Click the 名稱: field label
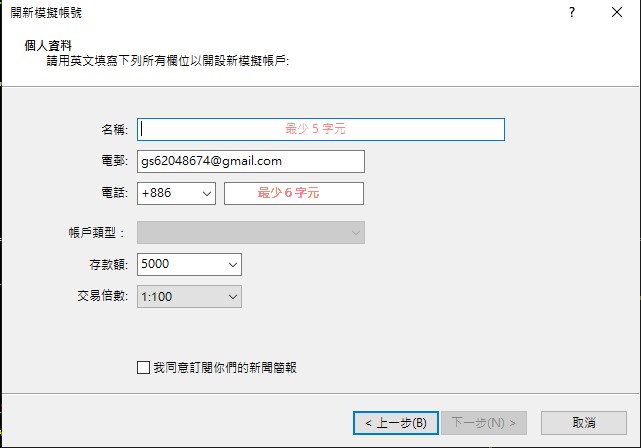Screen dimensions: 641x448 coord(114,130)
